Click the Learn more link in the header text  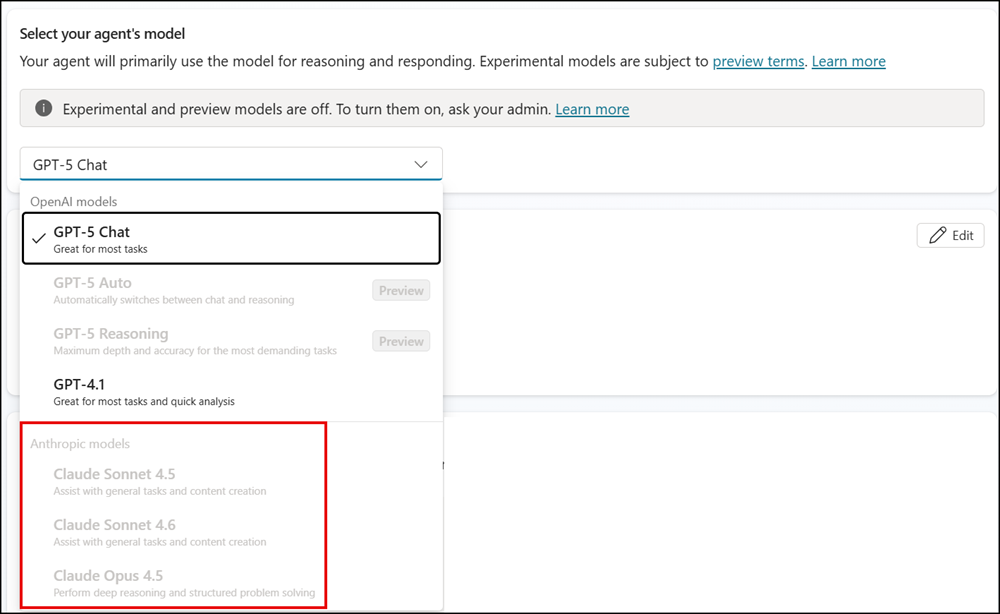[848, 61]
